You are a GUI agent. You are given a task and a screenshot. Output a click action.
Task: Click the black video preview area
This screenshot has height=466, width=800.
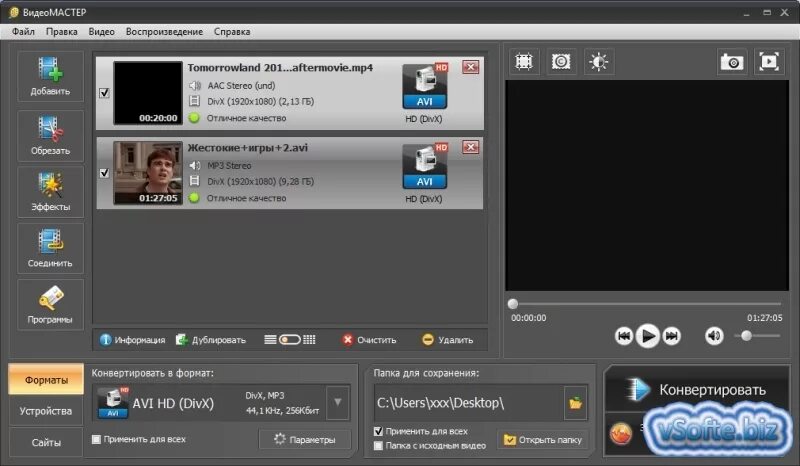pos(646,185)
